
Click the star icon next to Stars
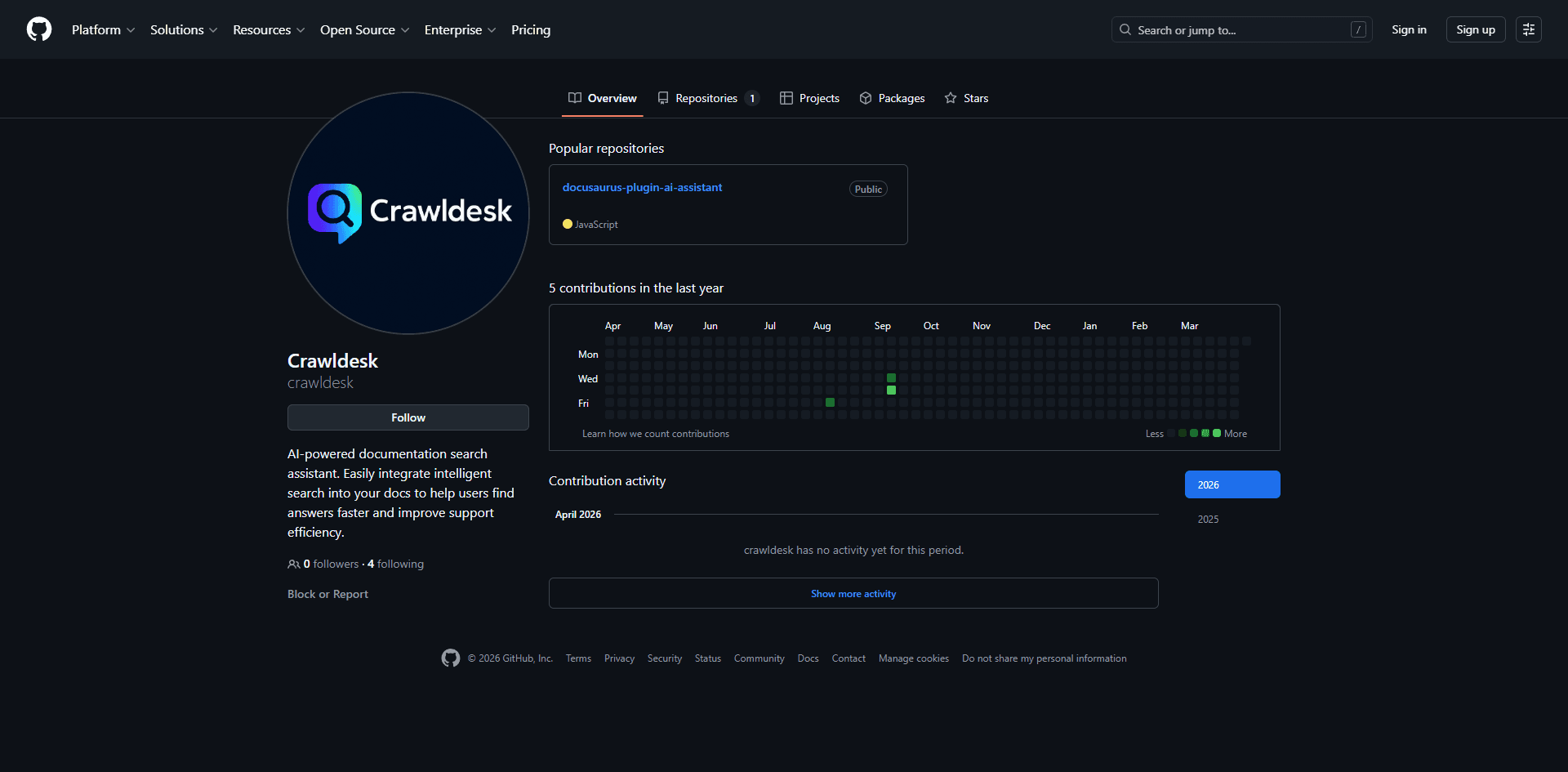[950, 97]
